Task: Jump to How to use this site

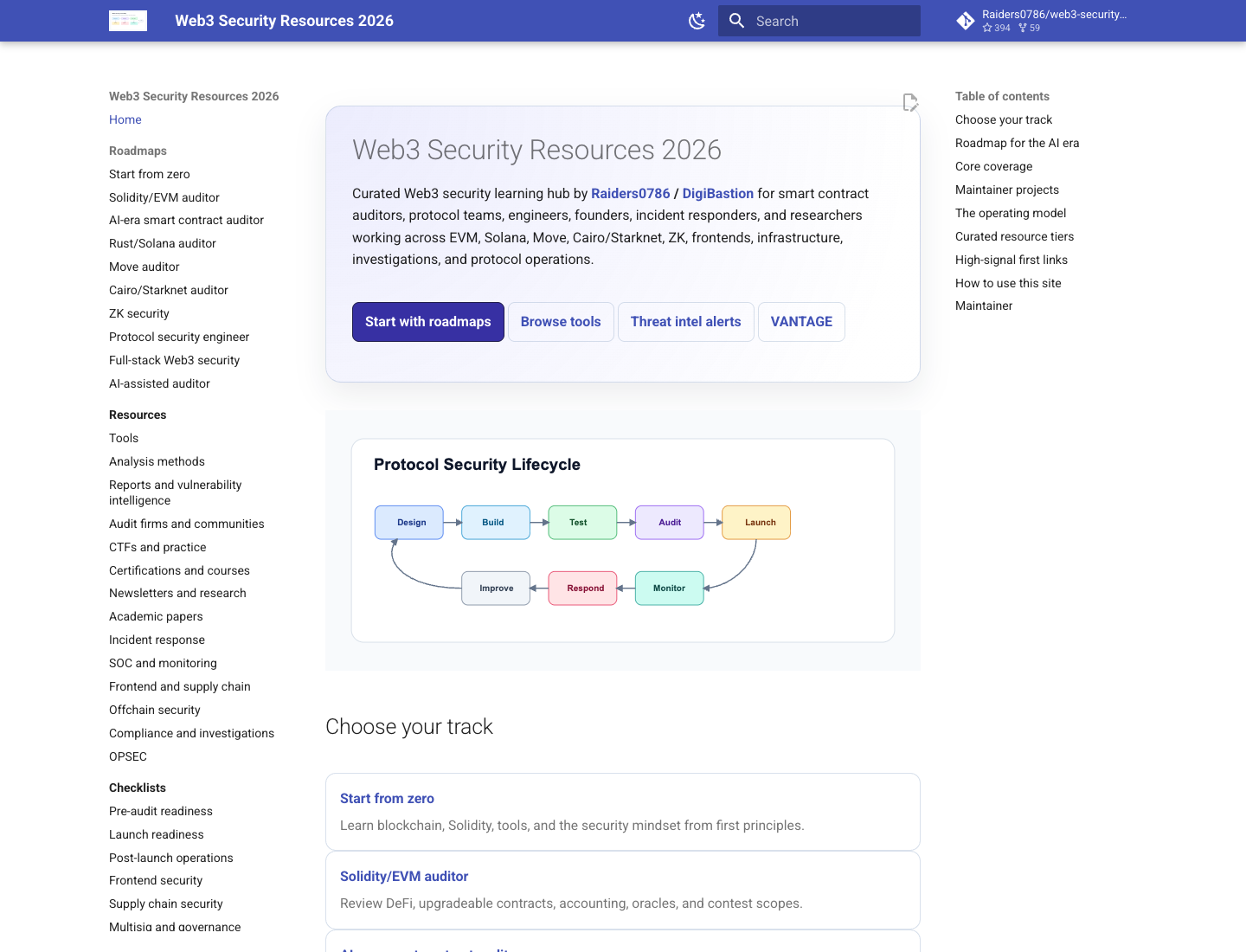Action: pos(1008,283)
